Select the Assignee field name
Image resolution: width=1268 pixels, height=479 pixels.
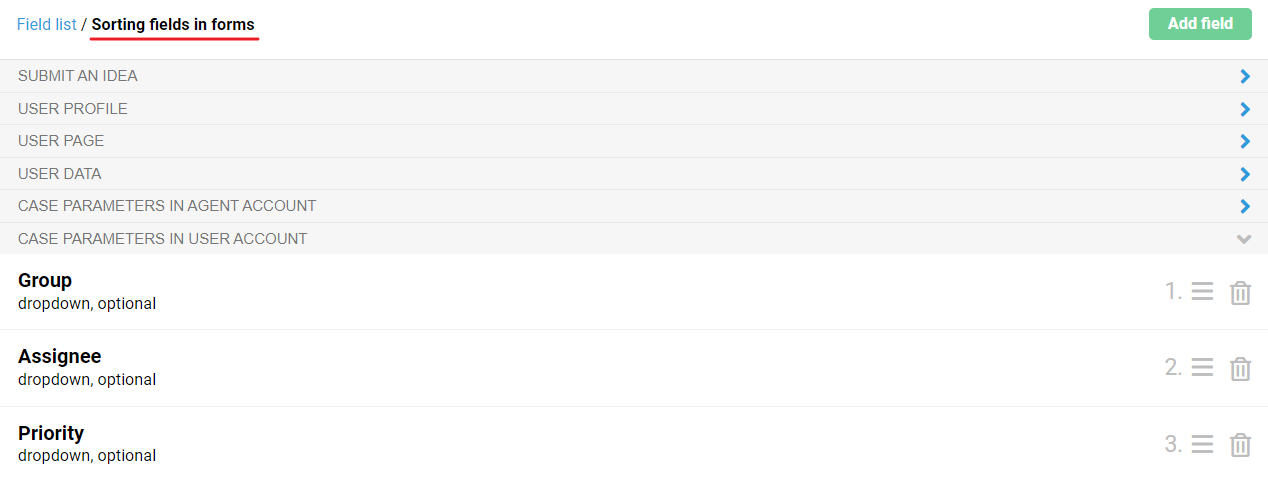tap(59, 356)
